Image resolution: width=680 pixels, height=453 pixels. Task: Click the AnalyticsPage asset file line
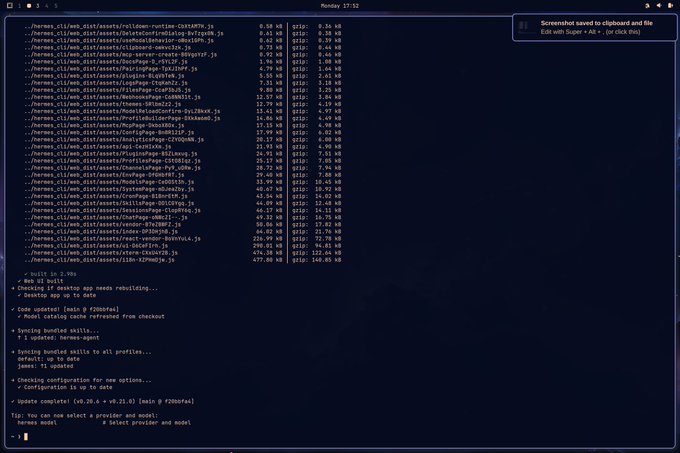(x=114, y=140)
